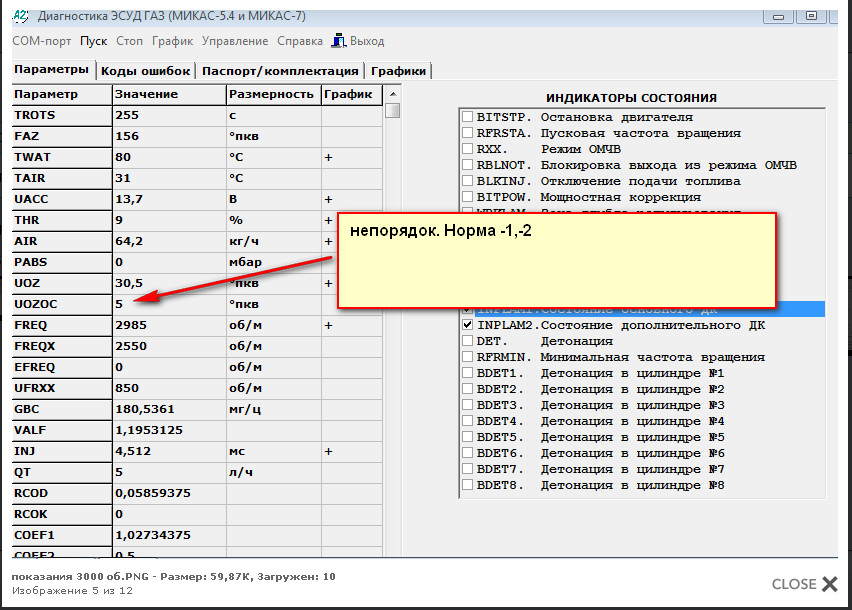852x610 pixels.
Task: Click the exit door icon beside Выход
Action: click(x=339, y=41)
